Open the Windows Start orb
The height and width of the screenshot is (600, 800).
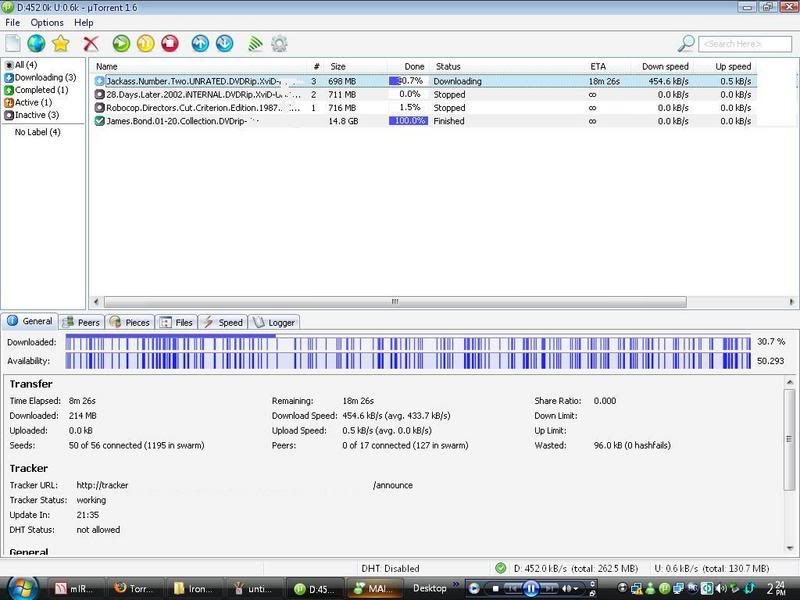click(22, 588)
